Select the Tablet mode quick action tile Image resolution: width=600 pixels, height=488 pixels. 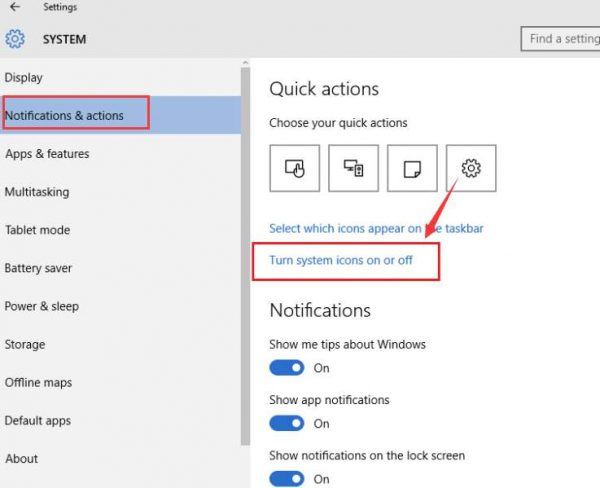(294, 168)
